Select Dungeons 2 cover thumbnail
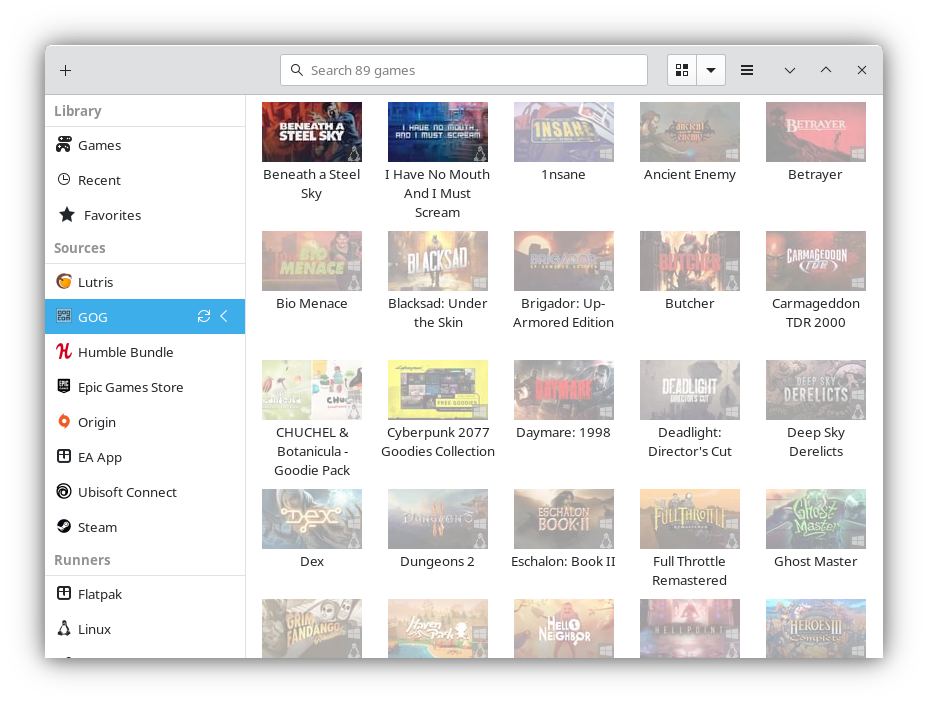 click(438, 519)
